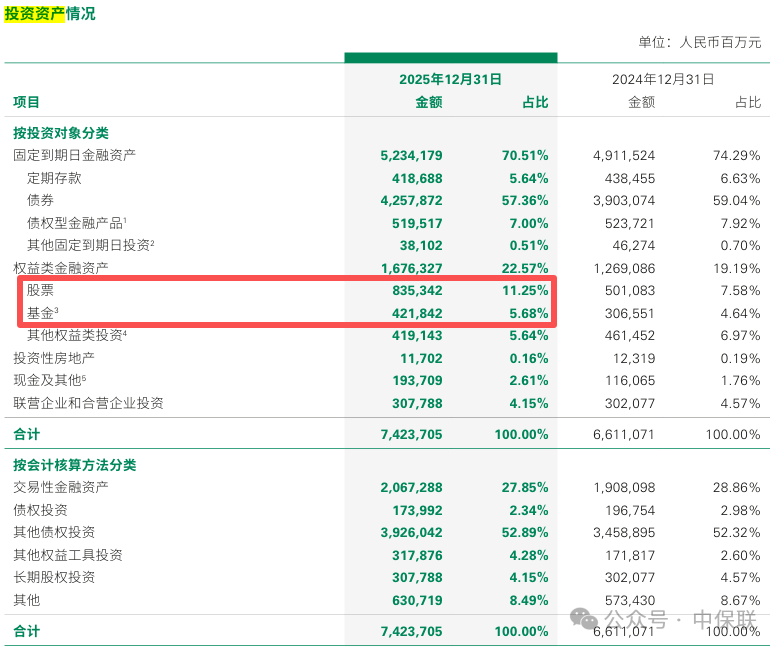This screenshot has height=650, width=781.
Task: Click the 其他债权投资 amount 3,926,042
Action: tap(411, 532)
